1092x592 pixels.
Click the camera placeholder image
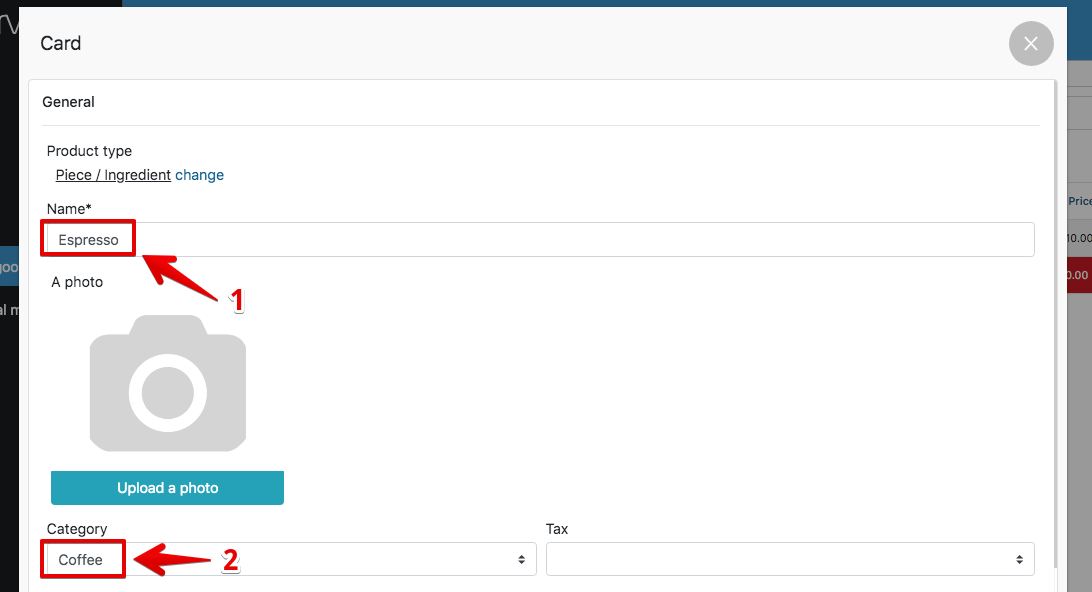[x=168, y=383]
